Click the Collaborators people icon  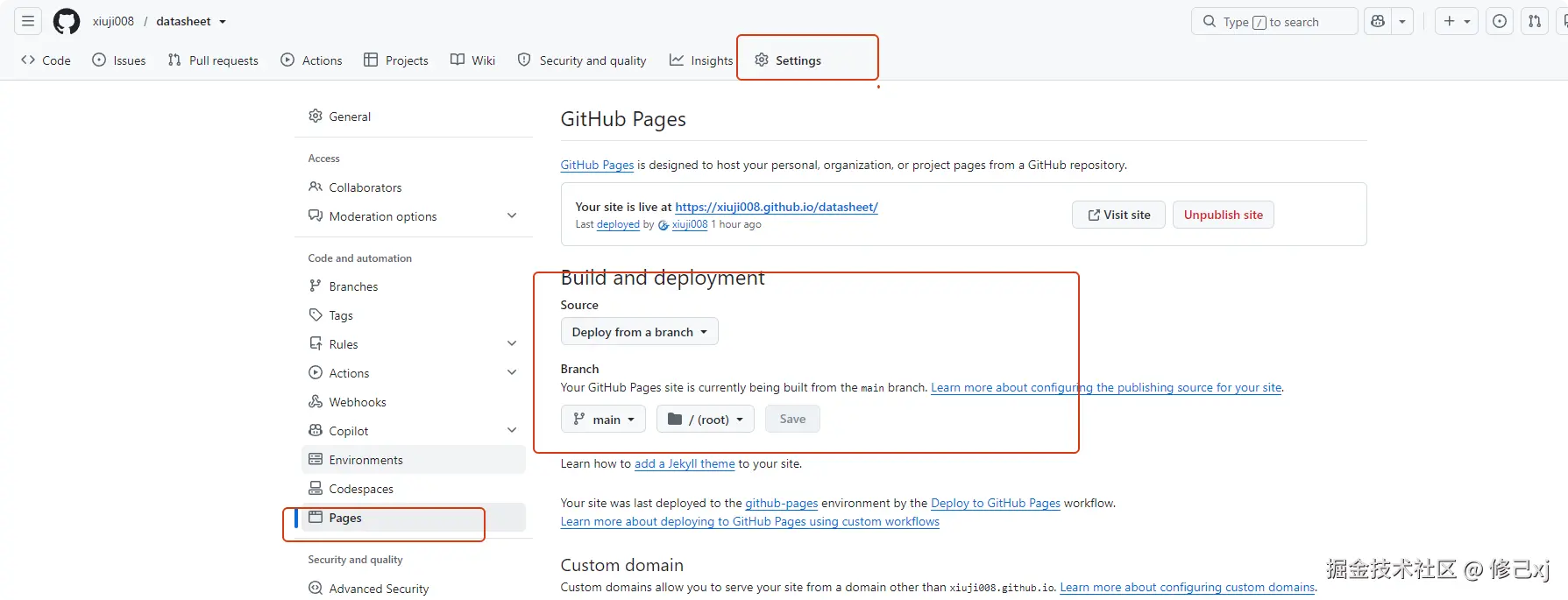(x=316, y=187)
